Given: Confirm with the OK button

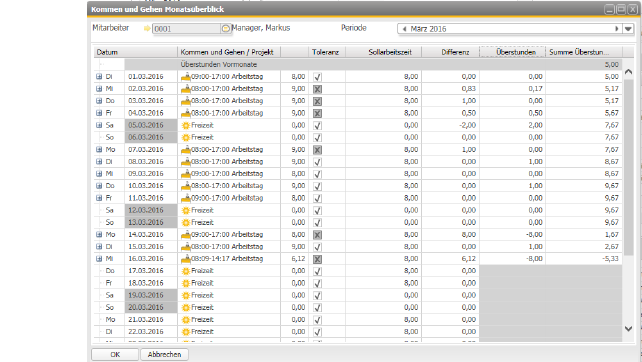Looking at the screenshot, I should click(x=115, y=354).
